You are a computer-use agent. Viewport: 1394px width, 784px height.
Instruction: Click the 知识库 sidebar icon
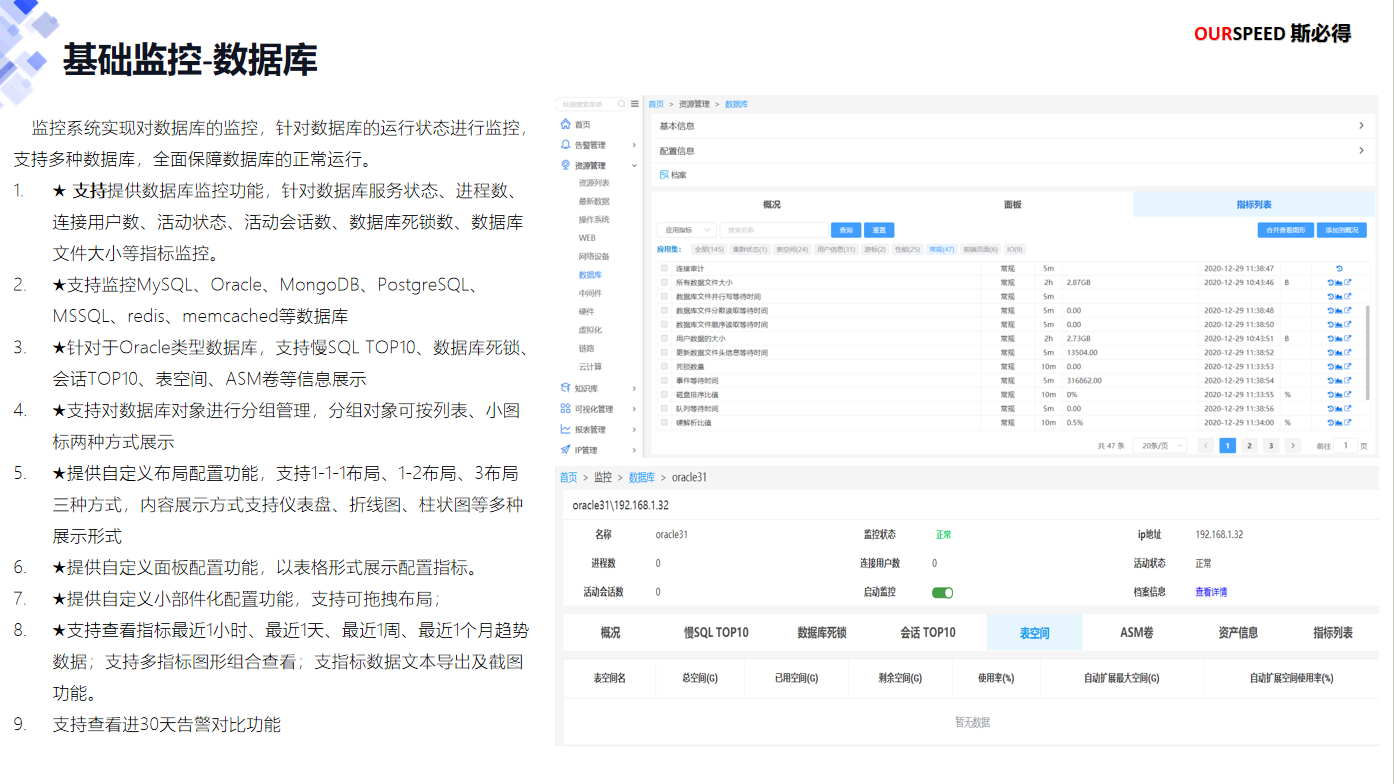[x=566, y=388]
